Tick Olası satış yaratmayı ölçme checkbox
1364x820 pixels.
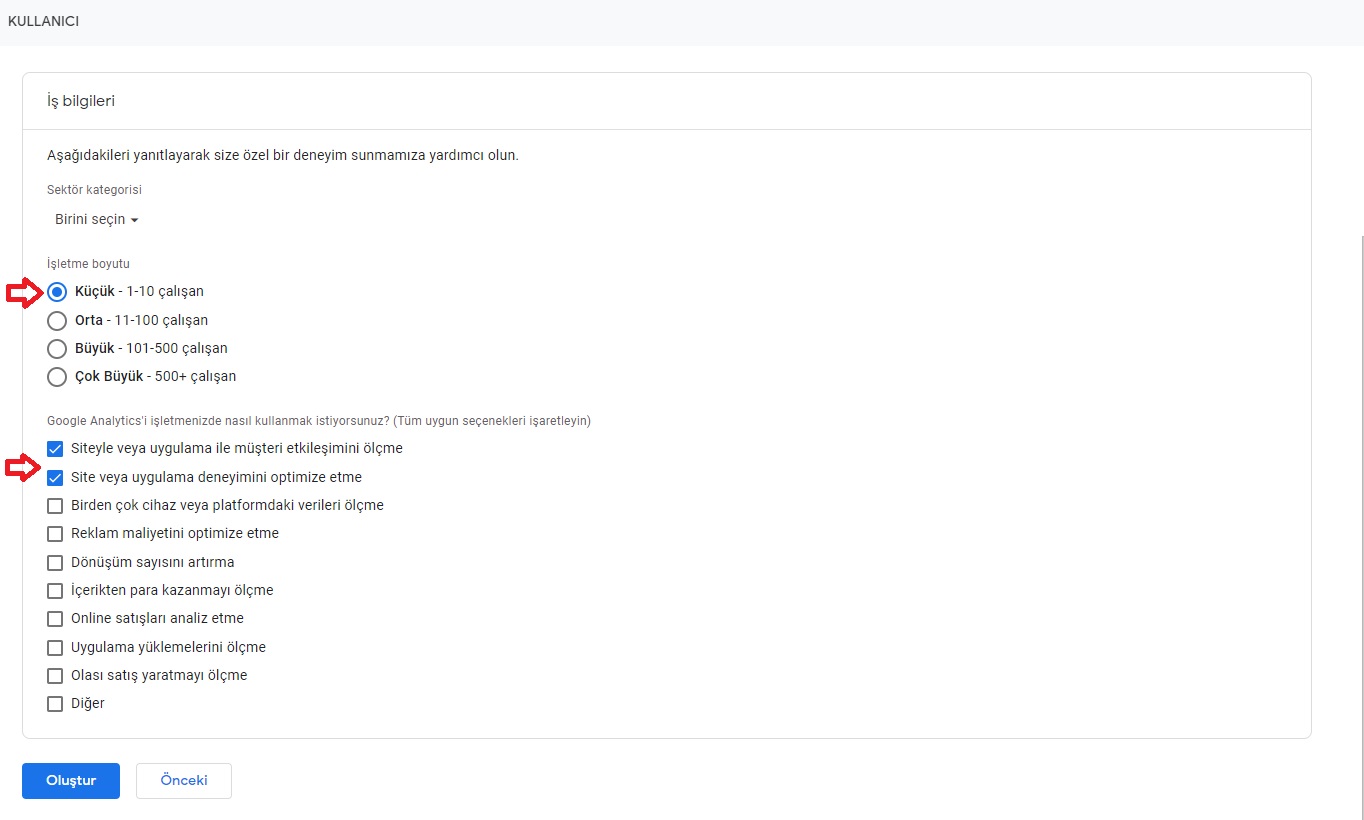(55, 676)
